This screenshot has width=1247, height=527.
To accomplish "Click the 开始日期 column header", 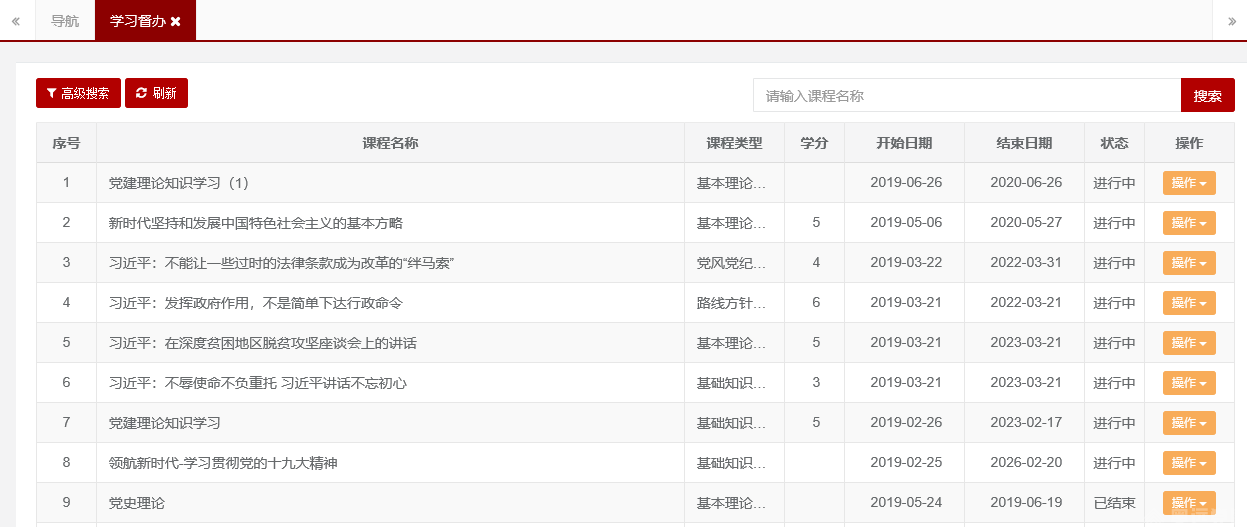I will (x=904, y=143).
